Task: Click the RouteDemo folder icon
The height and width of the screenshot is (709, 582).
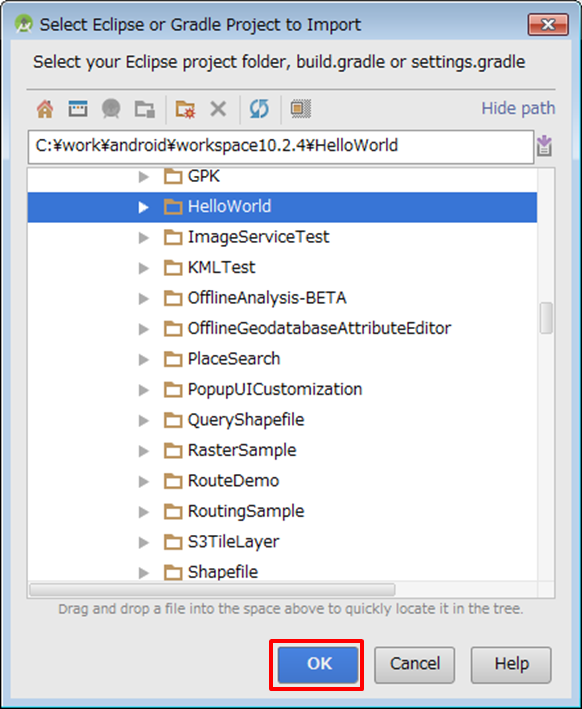Action: 173,481
